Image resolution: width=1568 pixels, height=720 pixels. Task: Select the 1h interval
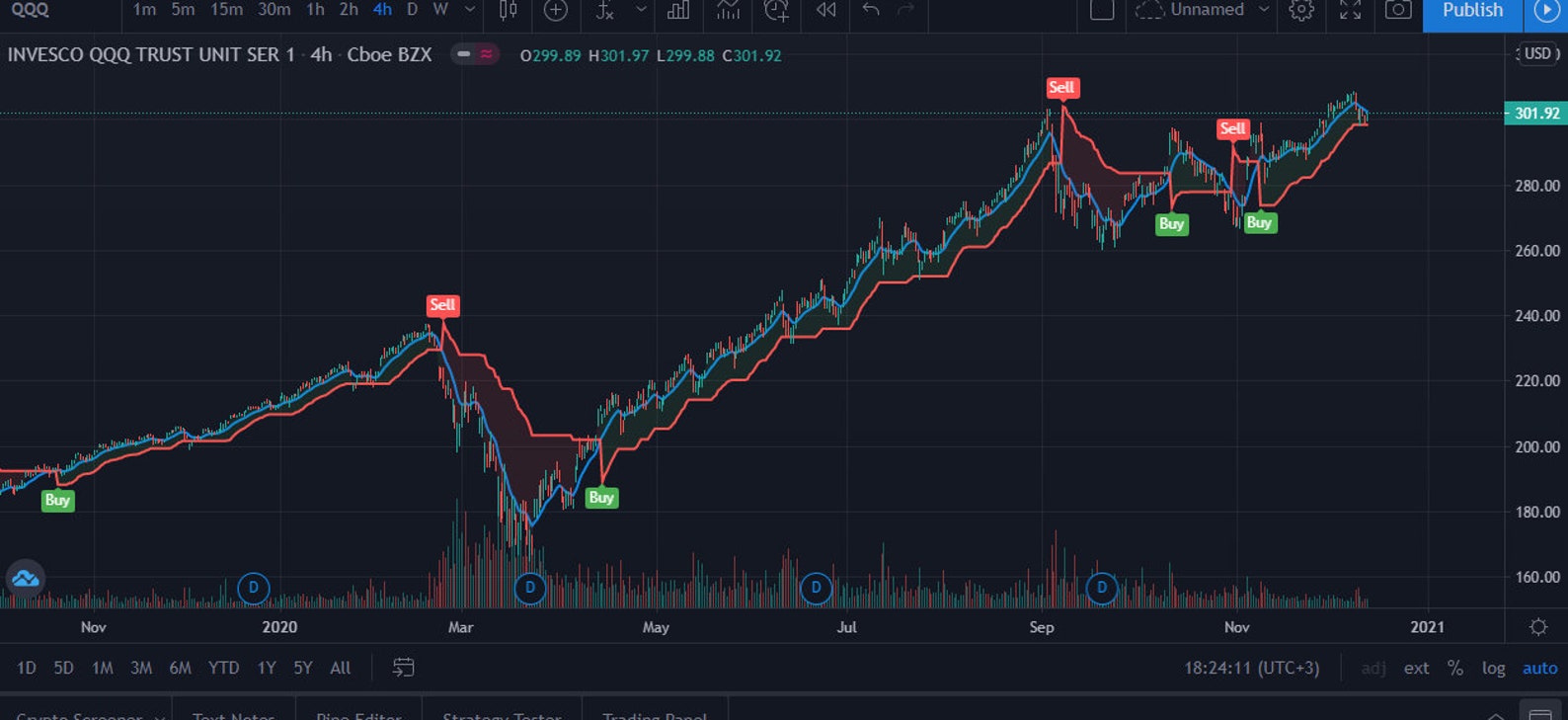click(x=315, y=10)
